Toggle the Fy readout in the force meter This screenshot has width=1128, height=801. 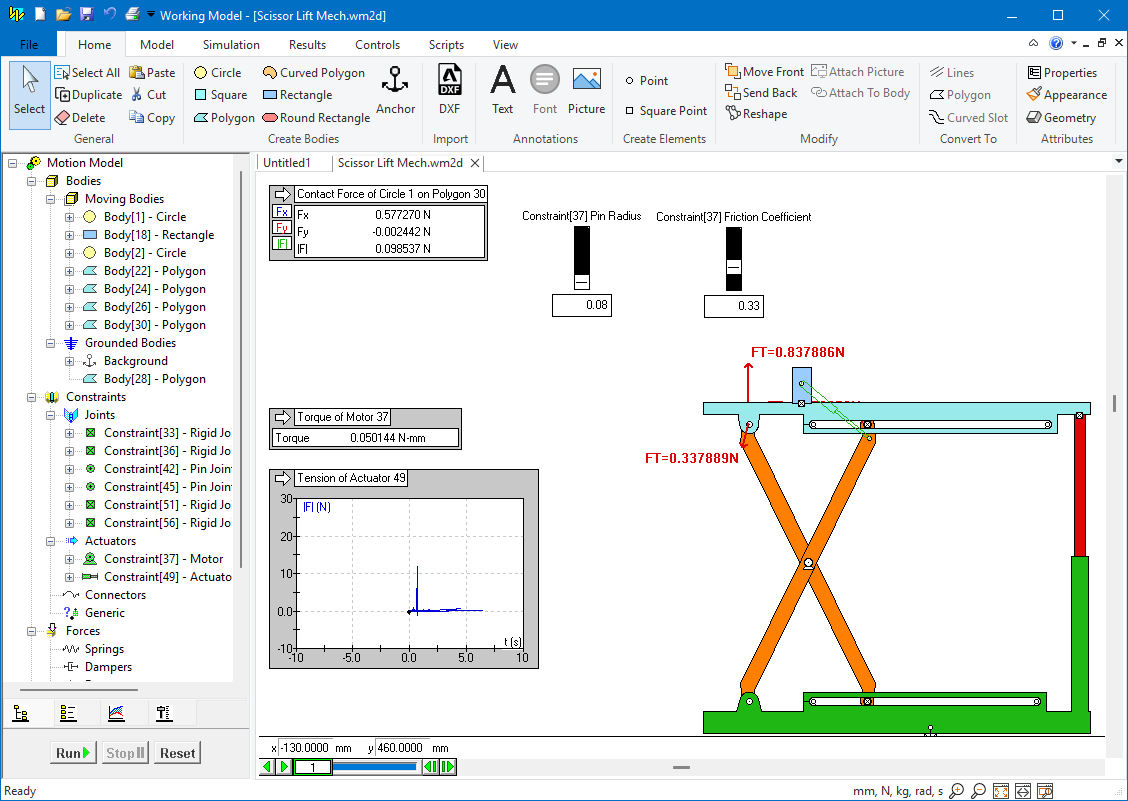pos(283,230)
